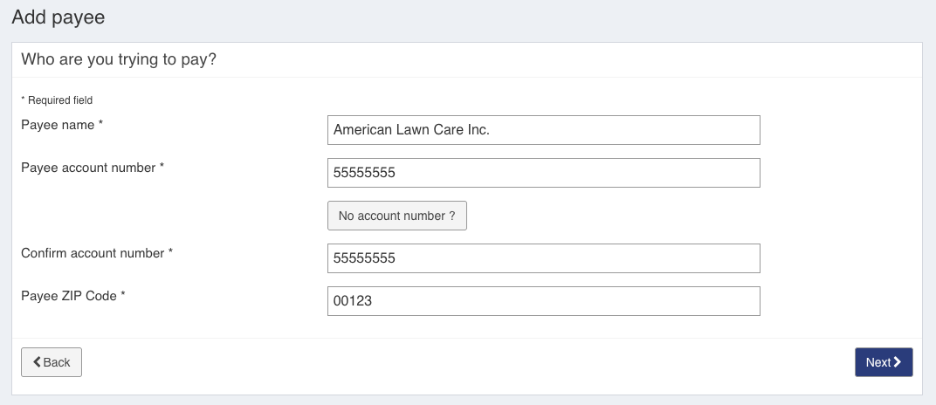Click the "Payee account number *" label
Image resolution: width=936 pixels, height=405 pixels.
pyautogui.click(x=92, y=168)
